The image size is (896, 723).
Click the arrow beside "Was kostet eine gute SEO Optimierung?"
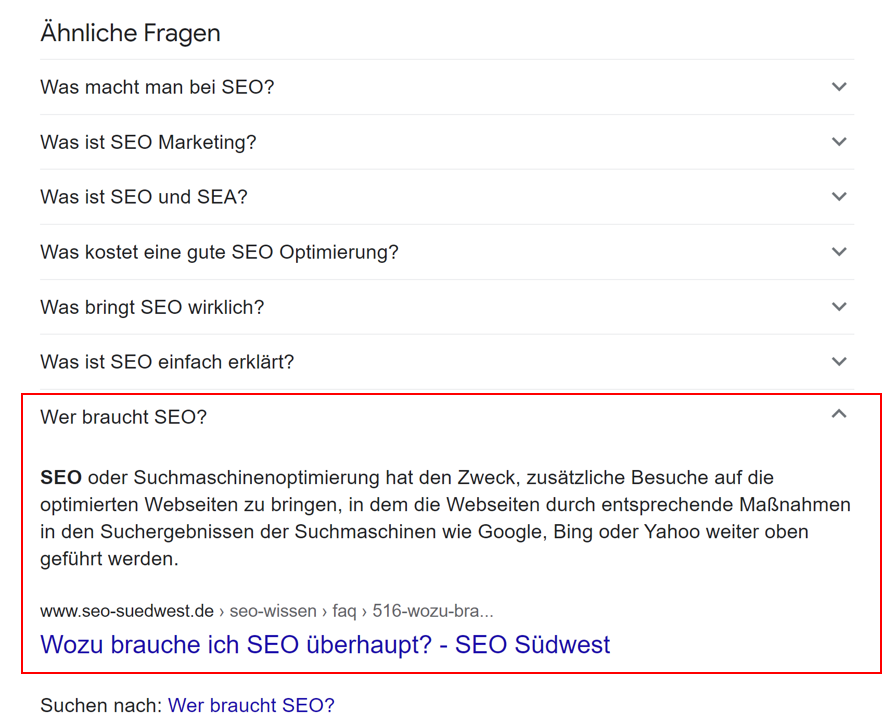(840, 252)
